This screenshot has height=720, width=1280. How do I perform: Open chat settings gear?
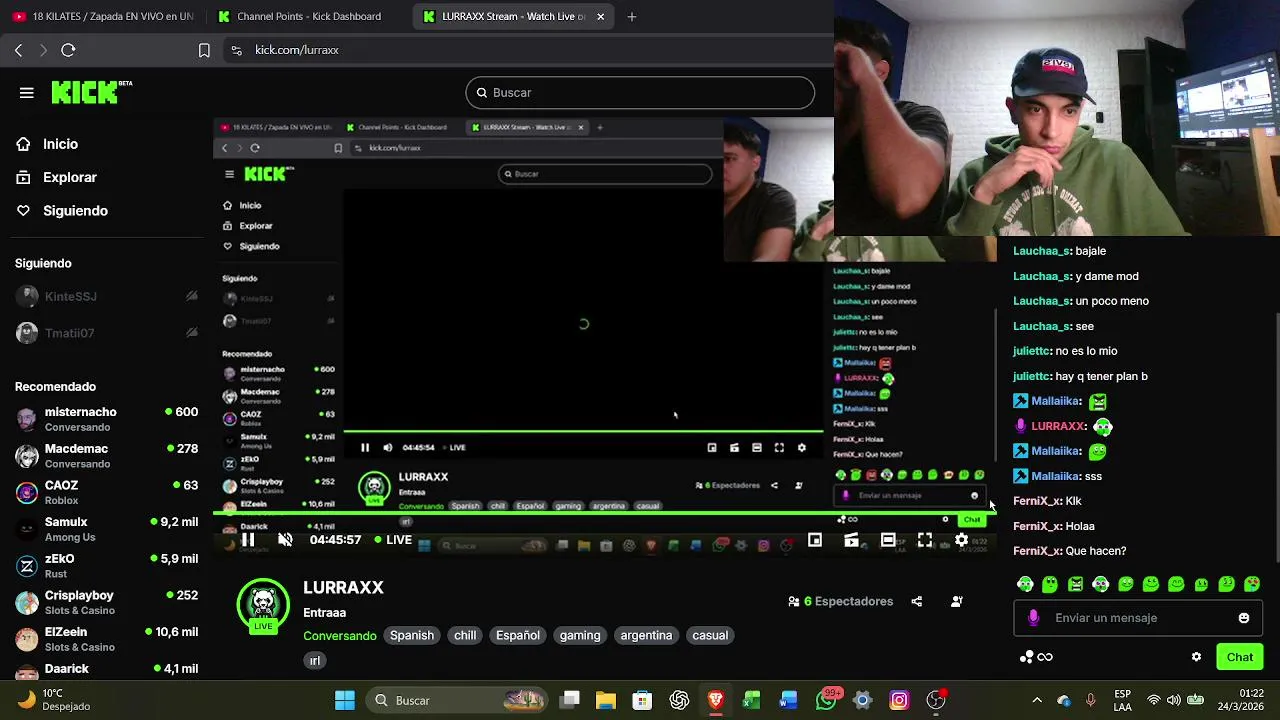1196,657
